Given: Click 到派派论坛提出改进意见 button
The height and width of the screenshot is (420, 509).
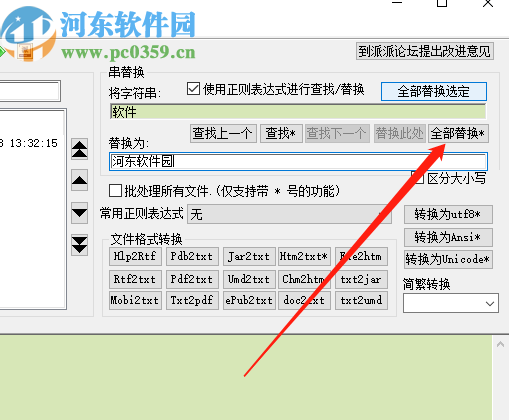Looking at the screenshot, I should tap(425, 51).
